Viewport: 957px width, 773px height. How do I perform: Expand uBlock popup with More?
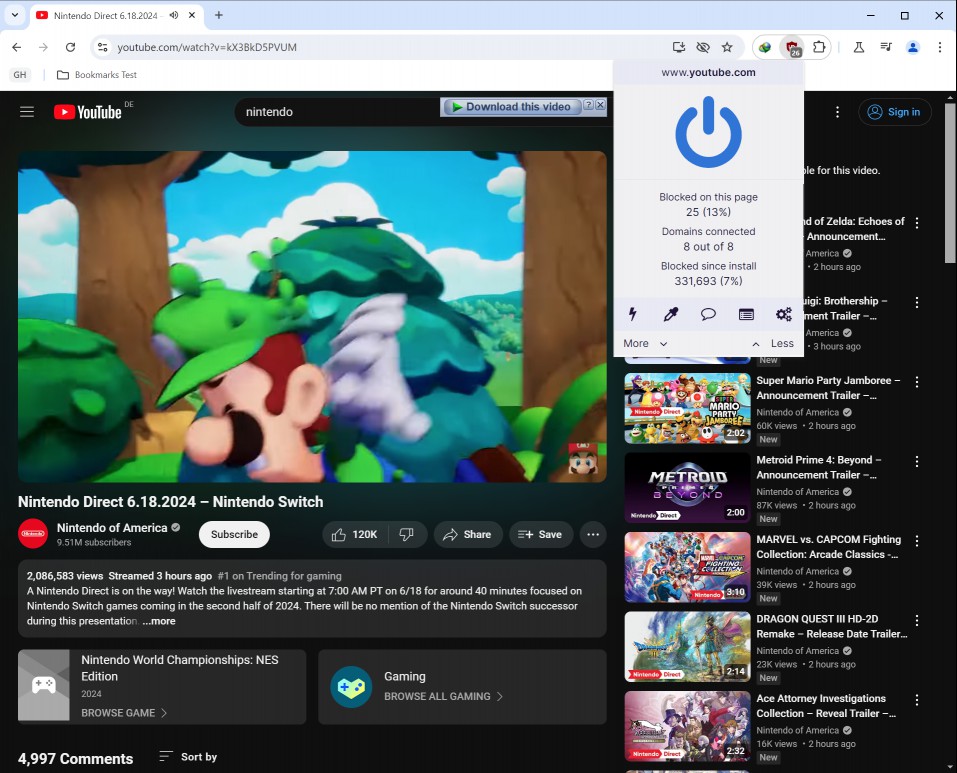click(x=645, y=343)
